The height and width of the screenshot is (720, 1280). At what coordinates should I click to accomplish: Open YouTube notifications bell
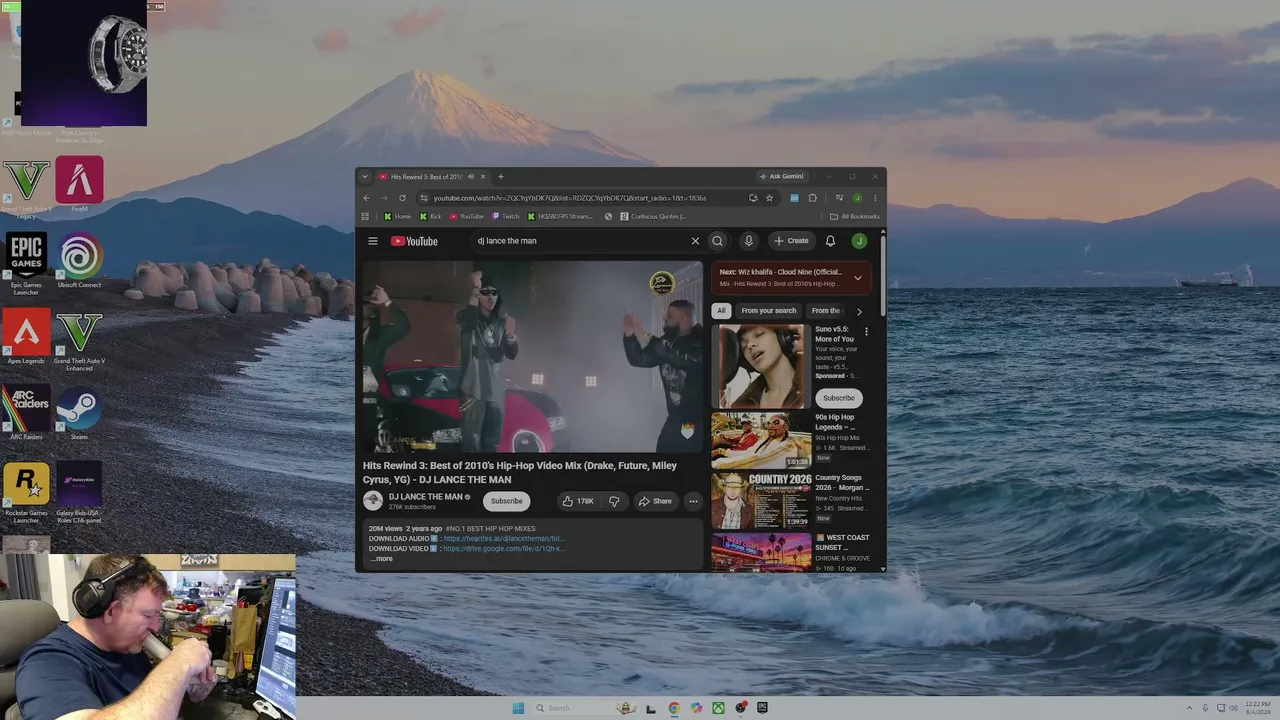pyautogui.click(x=830, y=241)
